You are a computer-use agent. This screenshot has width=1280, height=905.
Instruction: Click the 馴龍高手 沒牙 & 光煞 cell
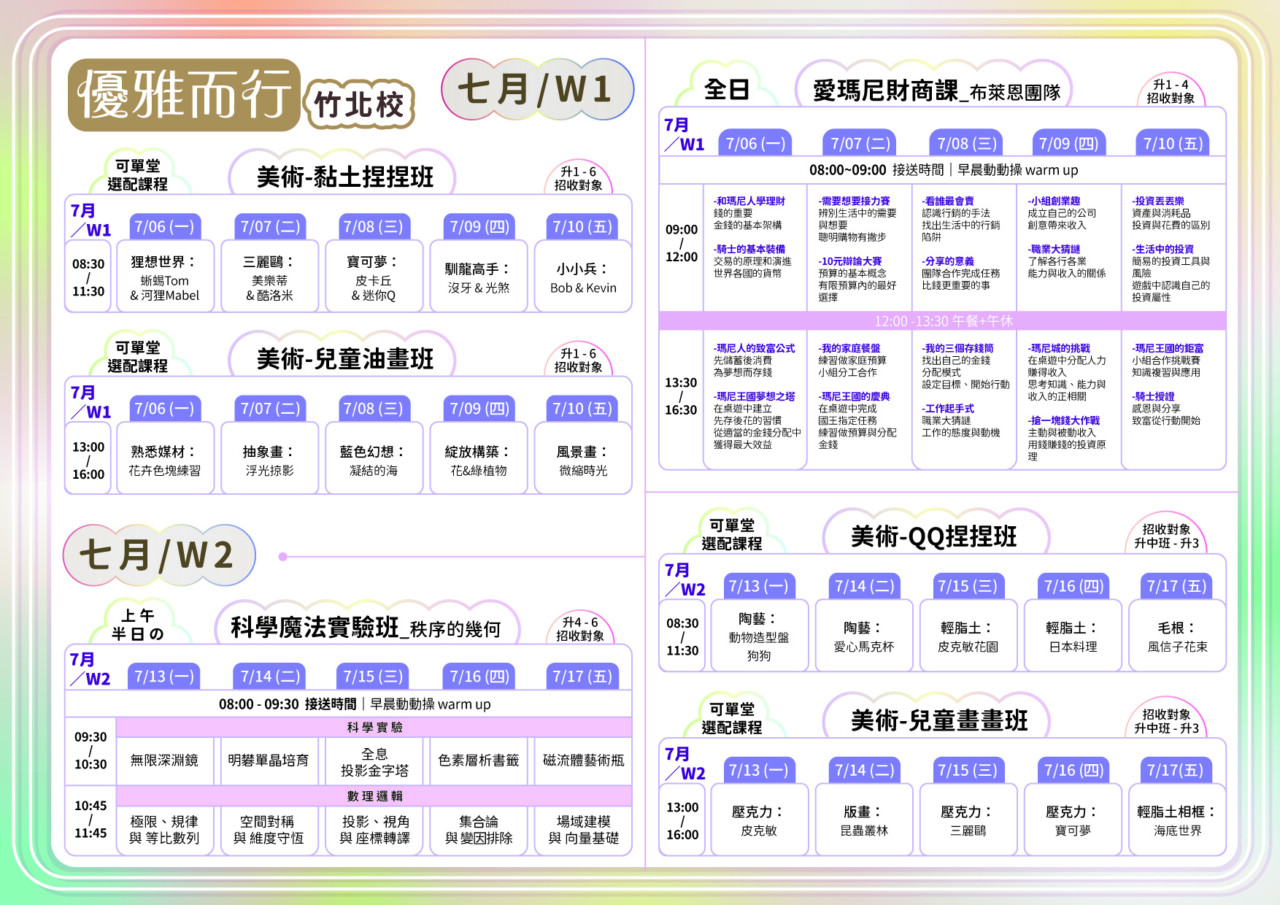coord(477,277)
